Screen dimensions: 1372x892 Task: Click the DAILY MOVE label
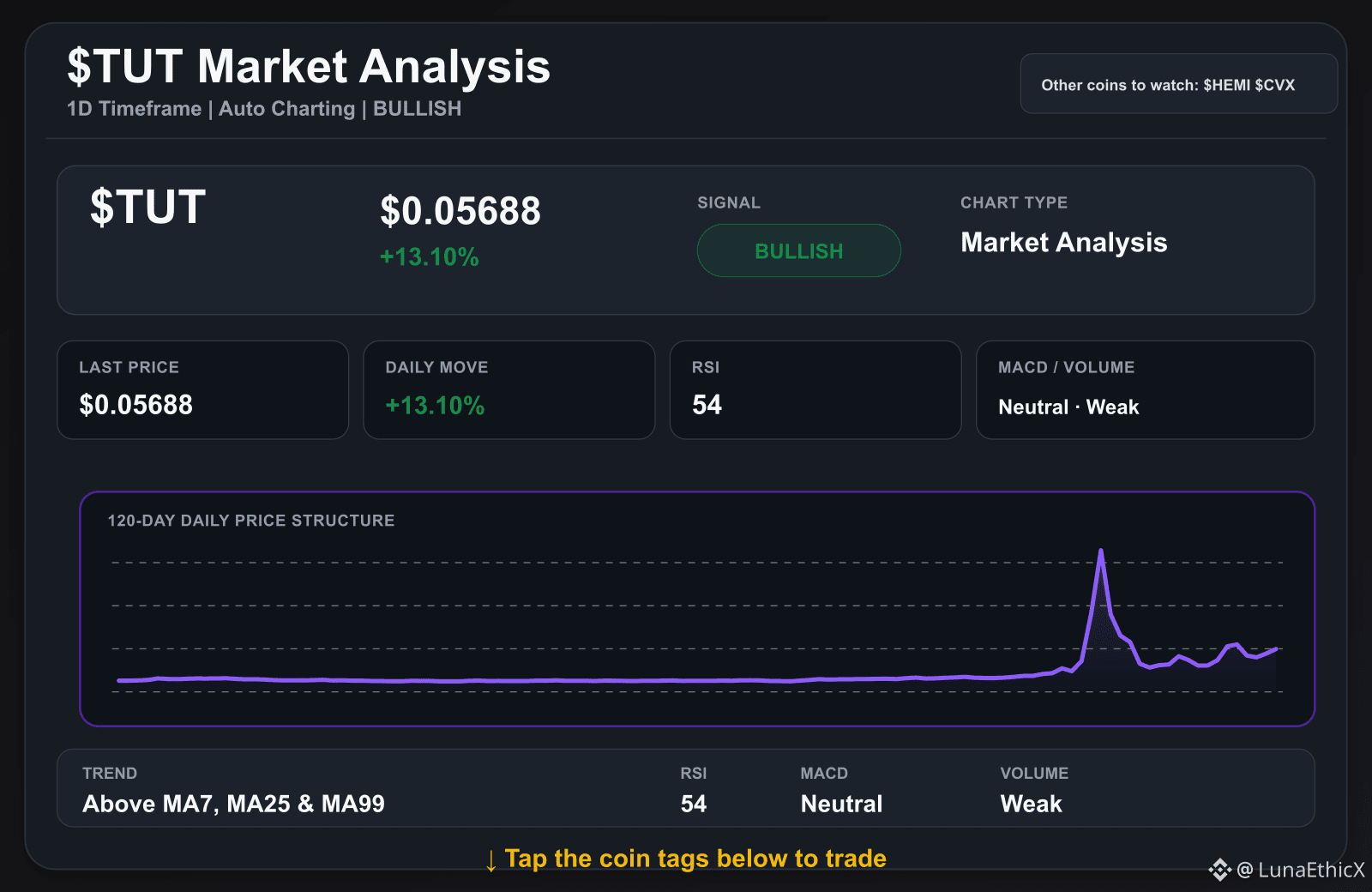click(436, 367)
